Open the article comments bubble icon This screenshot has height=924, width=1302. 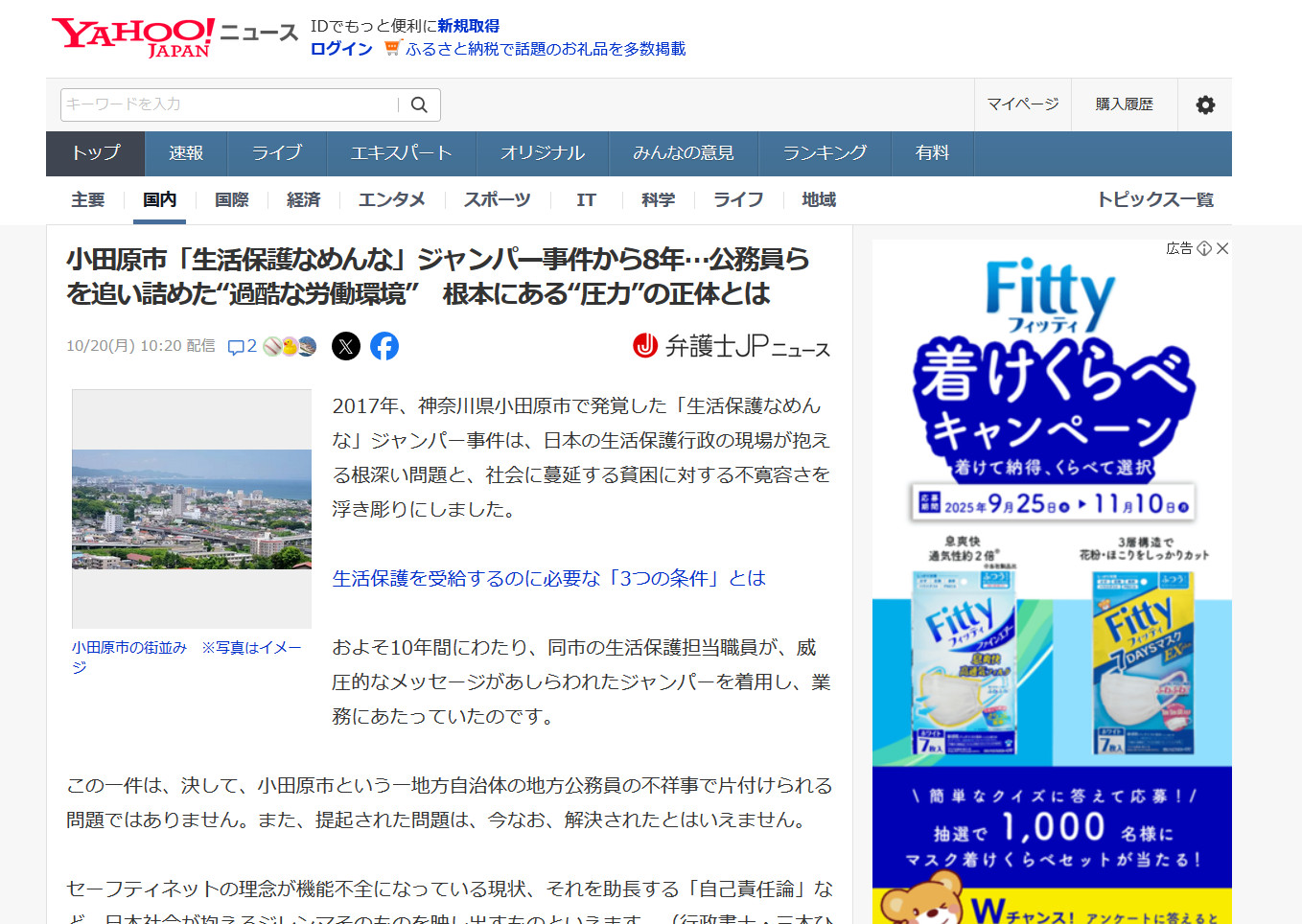pos(236,347)
